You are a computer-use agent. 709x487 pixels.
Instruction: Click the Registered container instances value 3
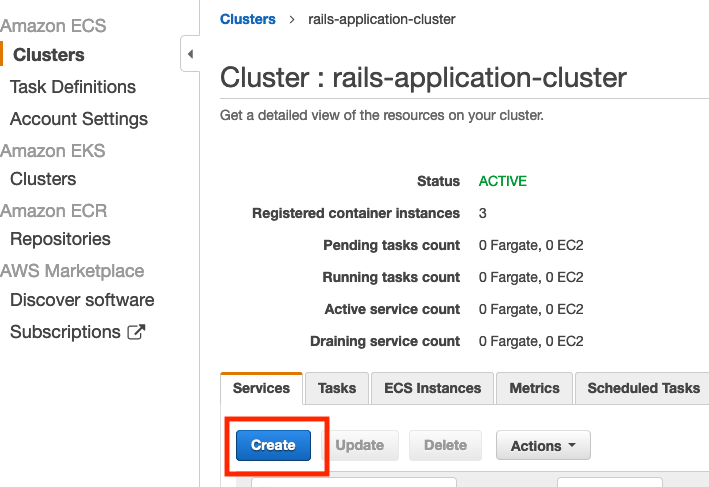point(482,213)
